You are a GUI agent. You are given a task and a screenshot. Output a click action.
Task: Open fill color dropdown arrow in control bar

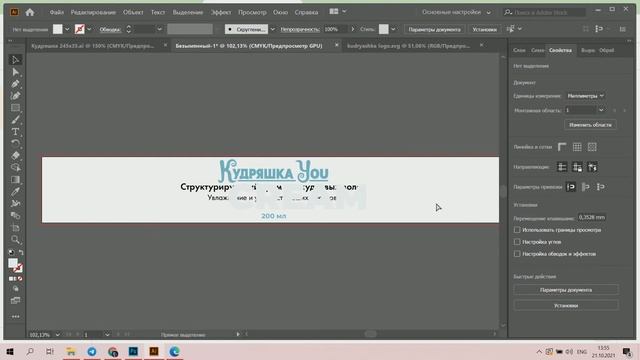67,29
